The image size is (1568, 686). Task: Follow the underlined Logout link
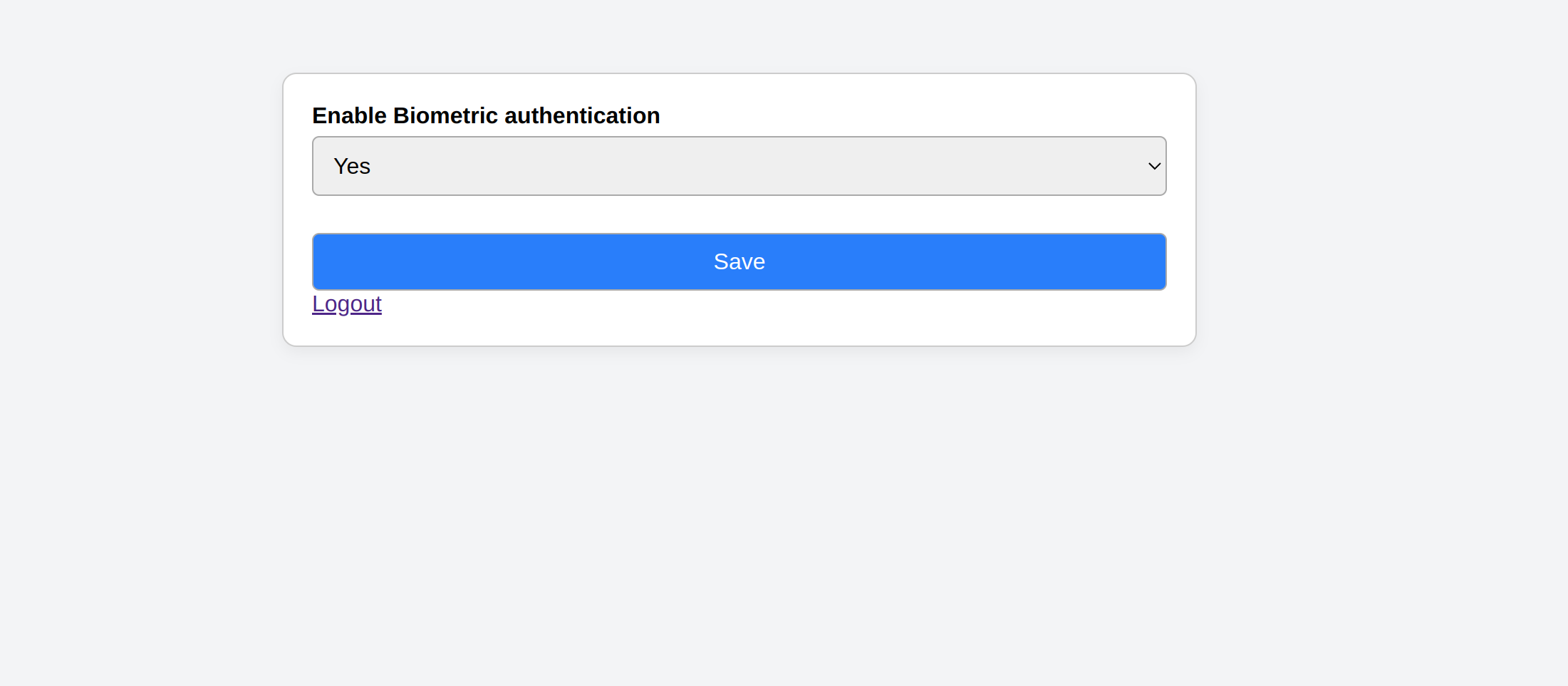[x=347, y=304]
